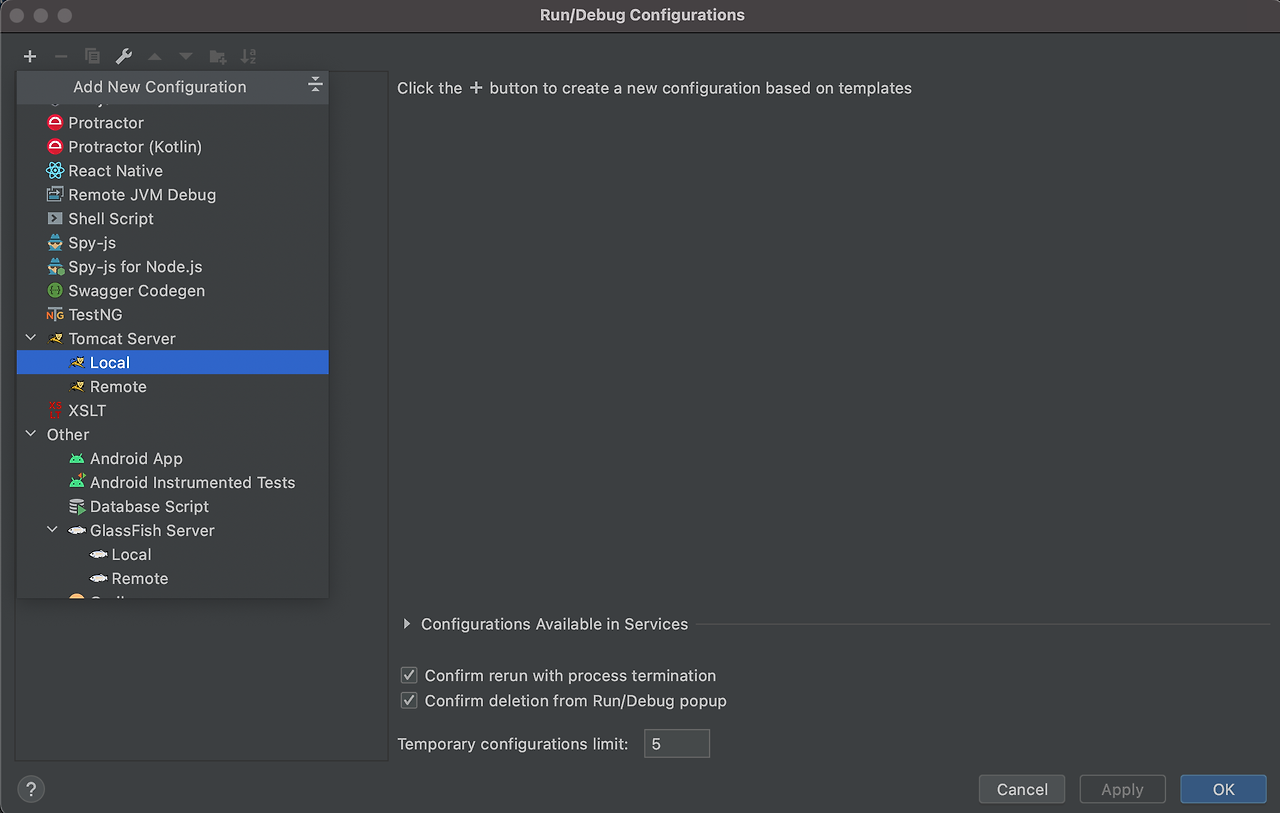Click the Cancel button
Image resolution: width=1280 pixels, height=813 pixels.
pyautogui.click(x=1022, y=789)
